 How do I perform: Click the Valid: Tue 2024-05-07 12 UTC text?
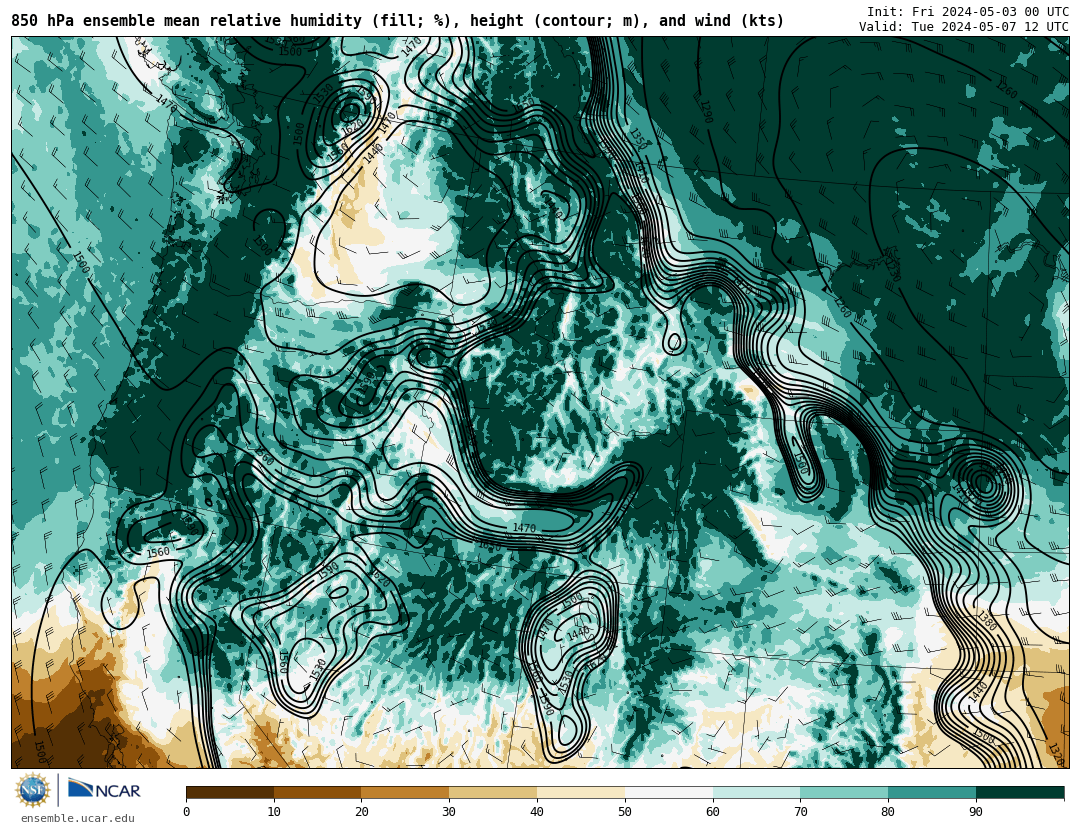tap(964, 26)
